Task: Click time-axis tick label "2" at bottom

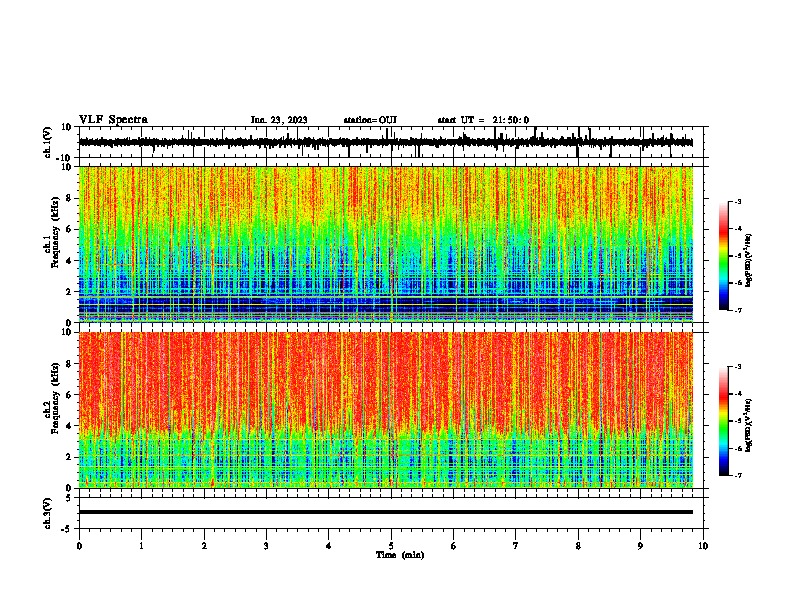Action: 204,546
